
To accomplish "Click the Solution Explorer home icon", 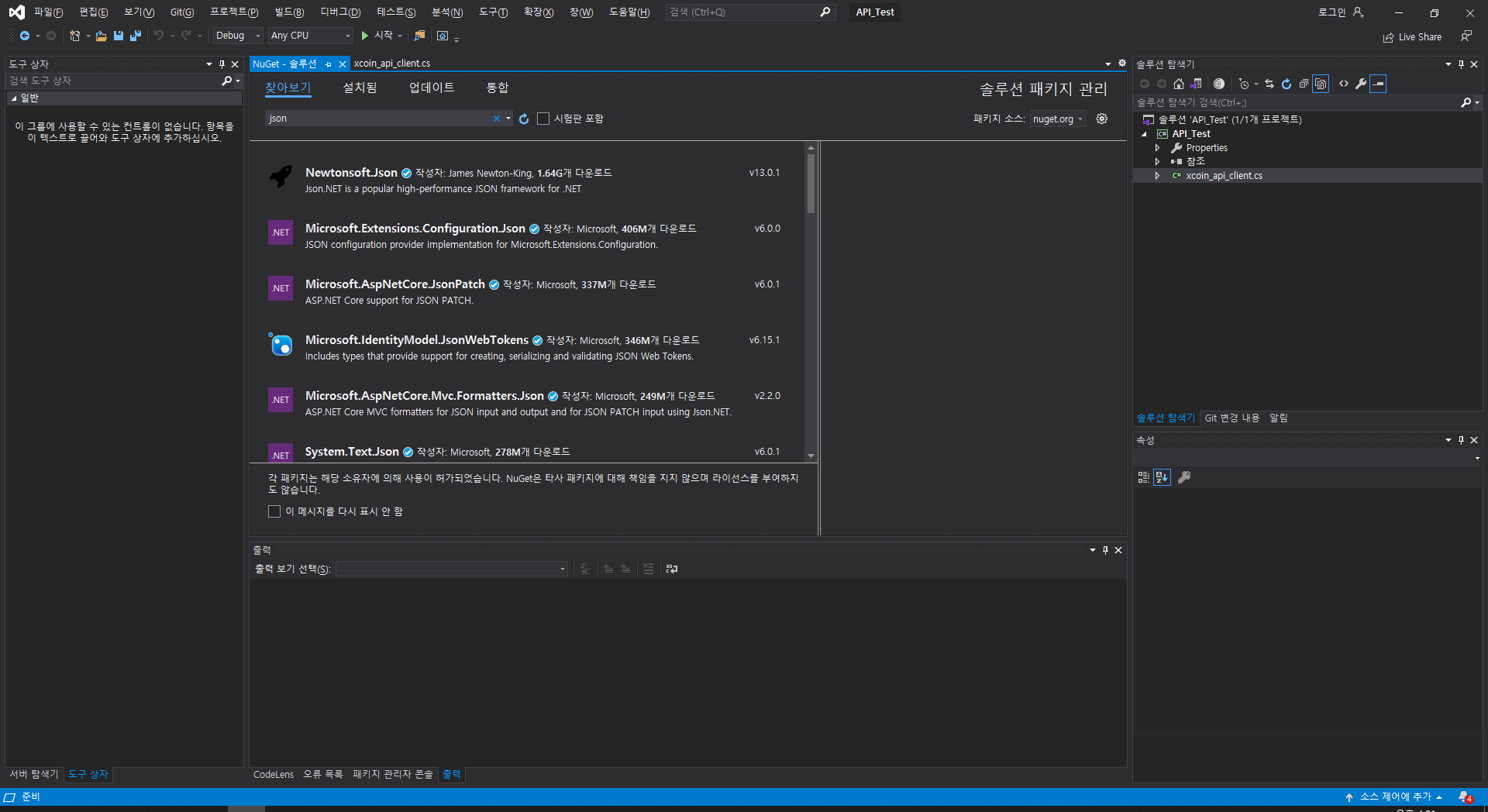I will 1179,84.
